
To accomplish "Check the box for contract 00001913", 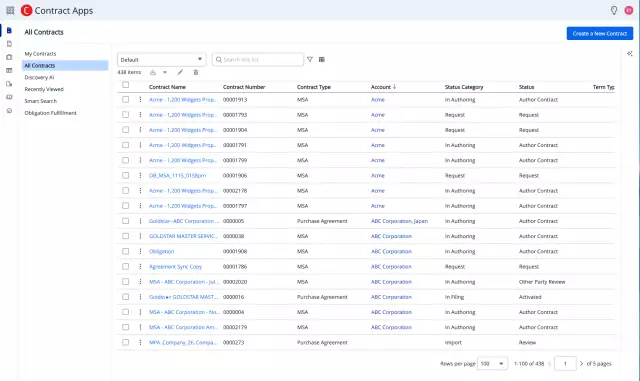I will click(x=125, y=100).
